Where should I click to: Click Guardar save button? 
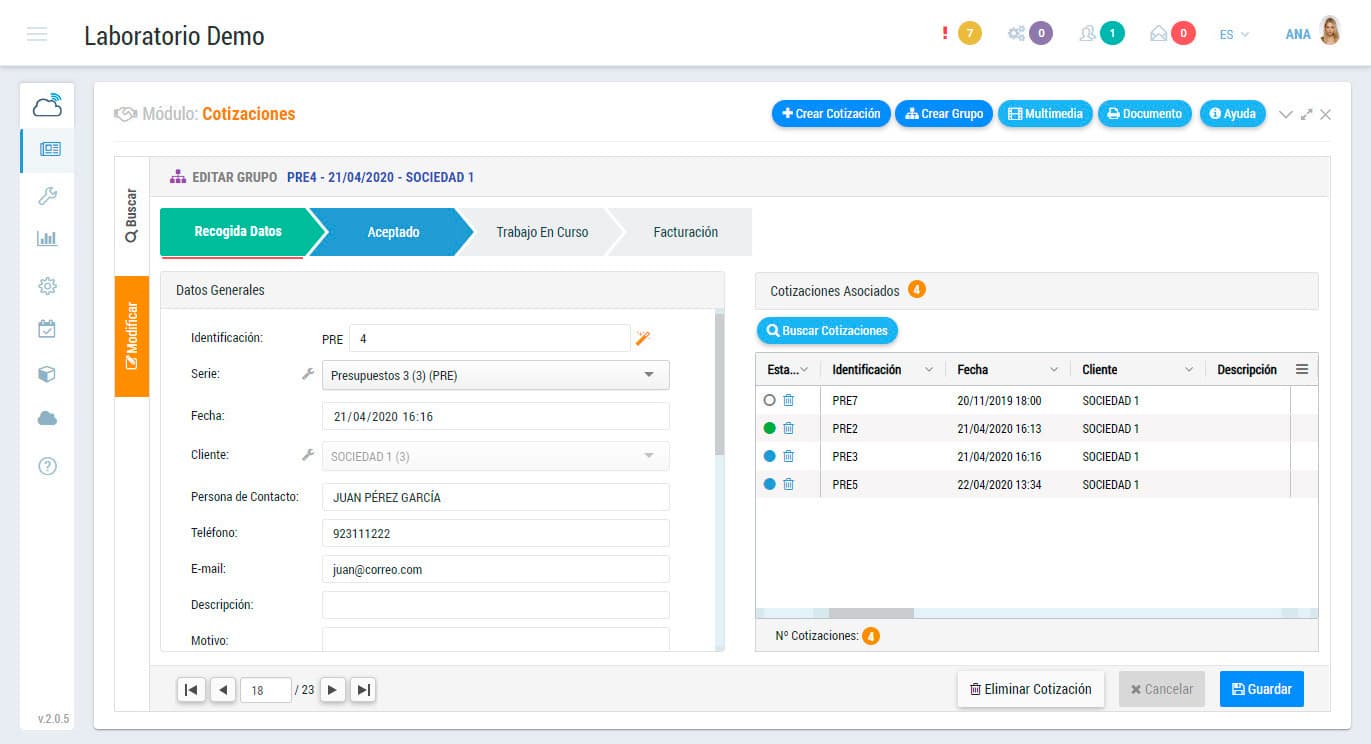click(1262, 689)
